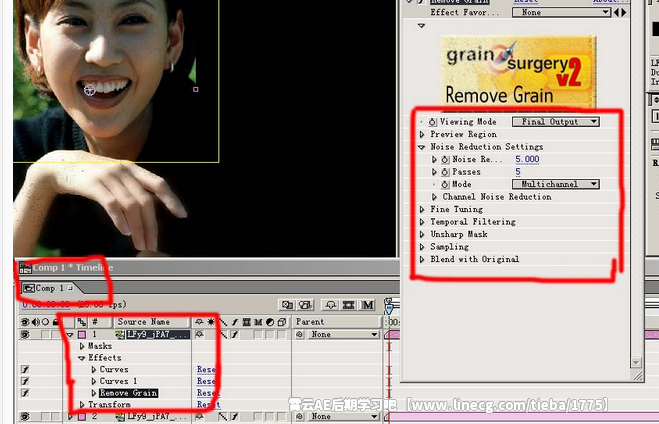Image resolution: width=659 pixels, height=424 pixels.
Task: Click layer 1 parent pick whip icon
Action: pyautogui.click(x=299, y=334)
